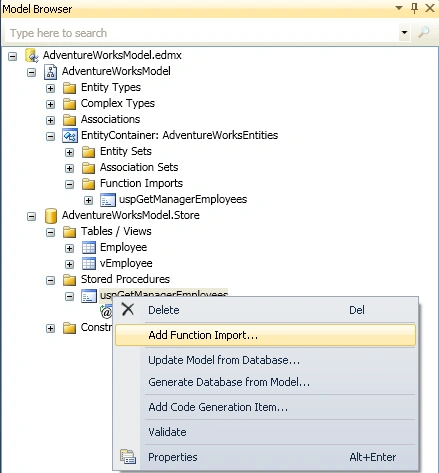Click the 'Type here to search' field
Image resolution: width=439 pixels, height=473 pixels.
(x=202, y=33)
